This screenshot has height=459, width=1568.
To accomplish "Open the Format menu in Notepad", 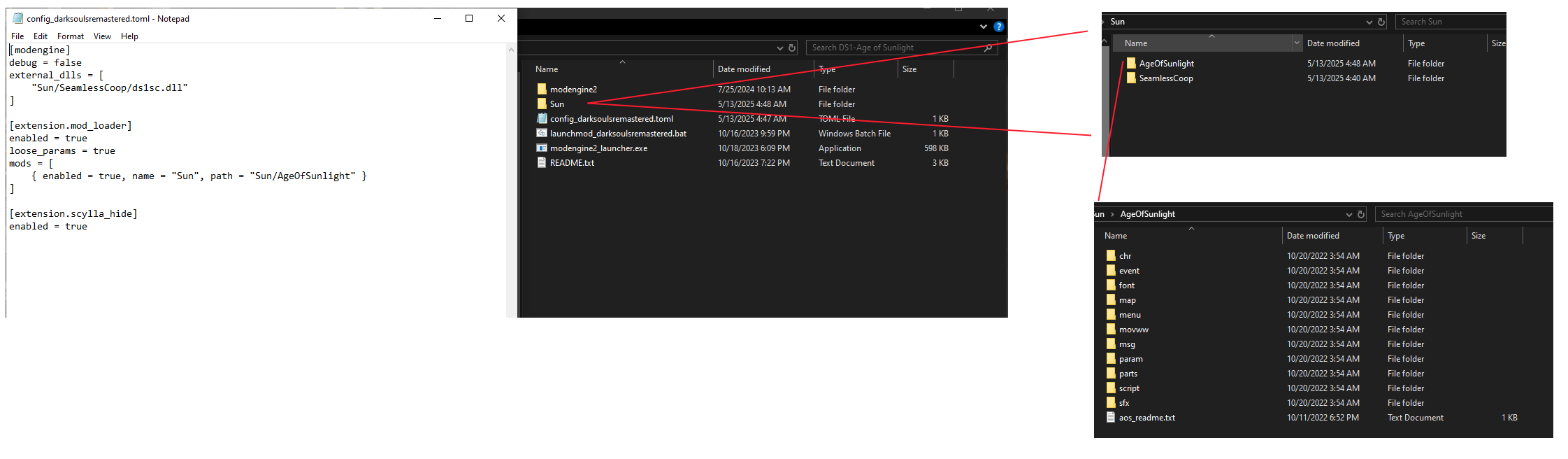I will point(71,36).
